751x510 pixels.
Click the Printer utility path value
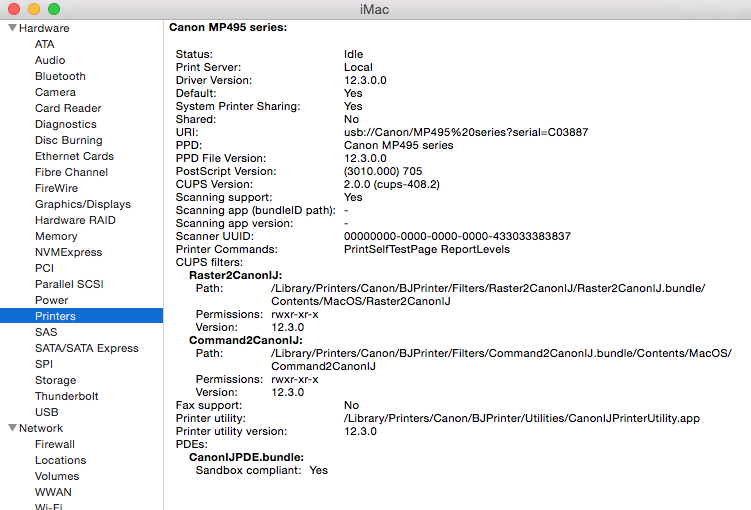click(522, 419)
